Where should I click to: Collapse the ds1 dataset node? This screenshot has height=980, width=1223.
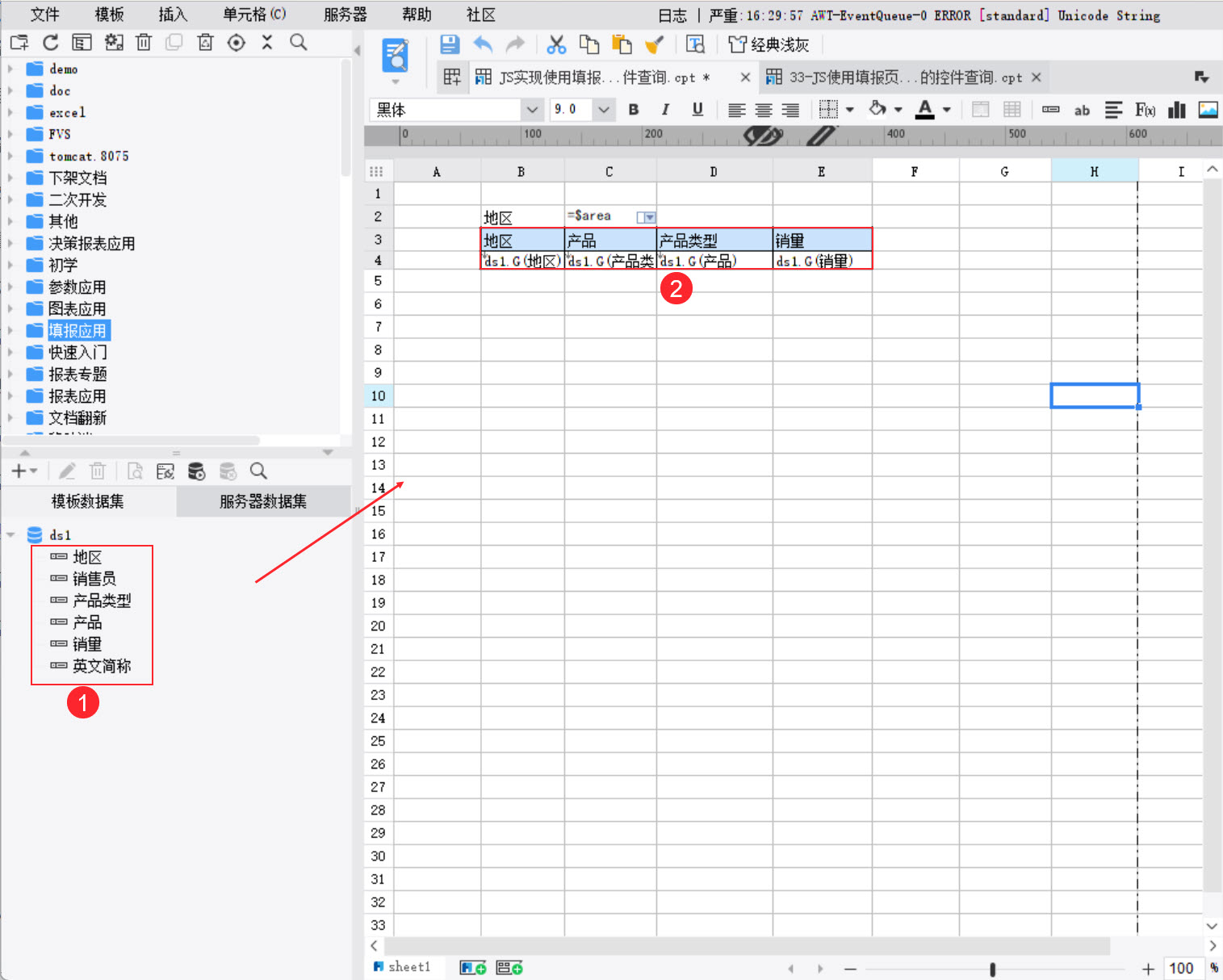point(10,534)
